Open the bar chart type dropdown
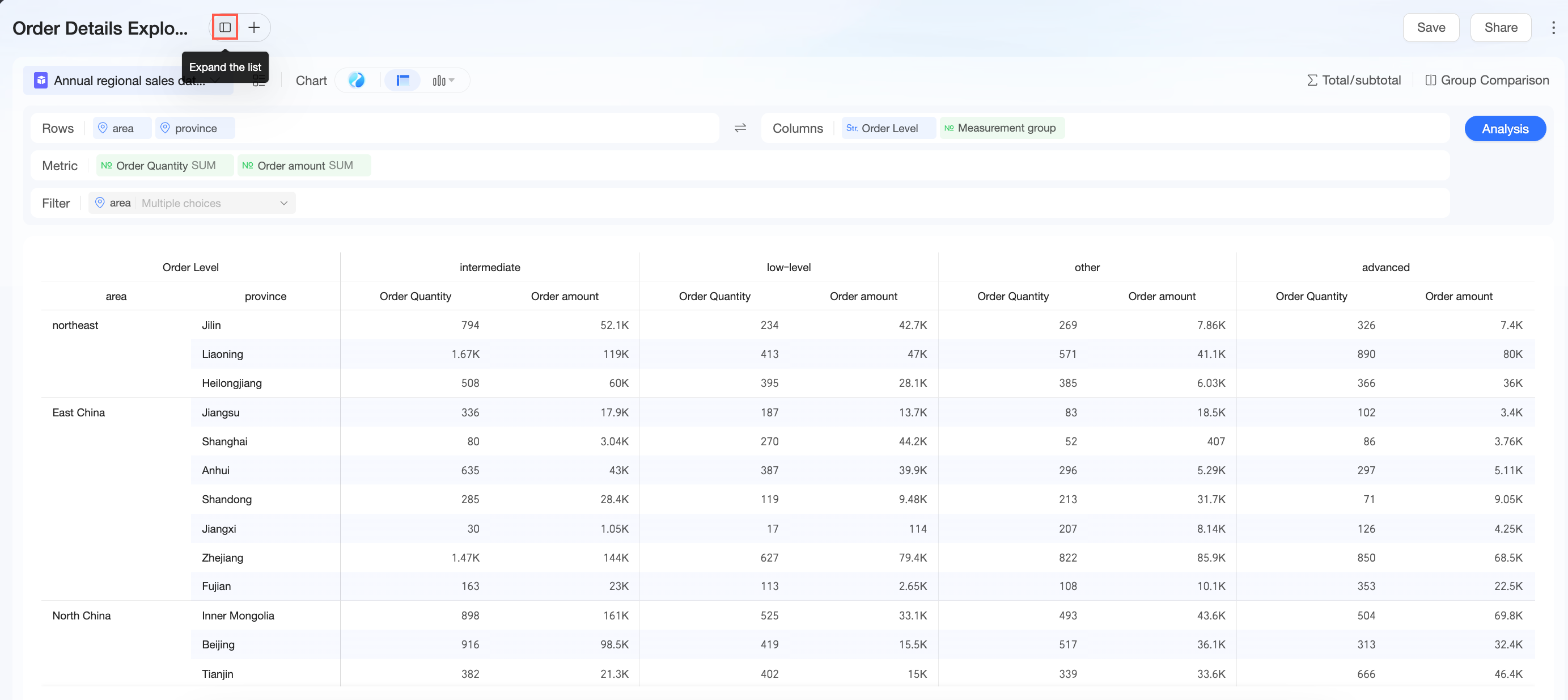The width and height of the screenshot is (1568, 700). 443,81
